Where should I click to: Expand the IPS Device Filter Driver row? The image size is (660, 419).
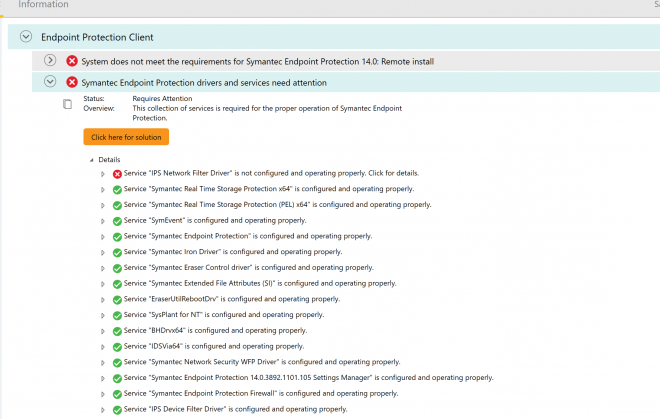point(102,410)
